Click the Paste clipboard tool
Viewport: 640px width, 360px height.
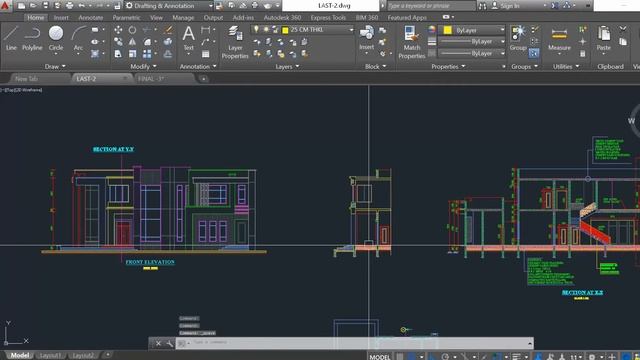(603, 39)
